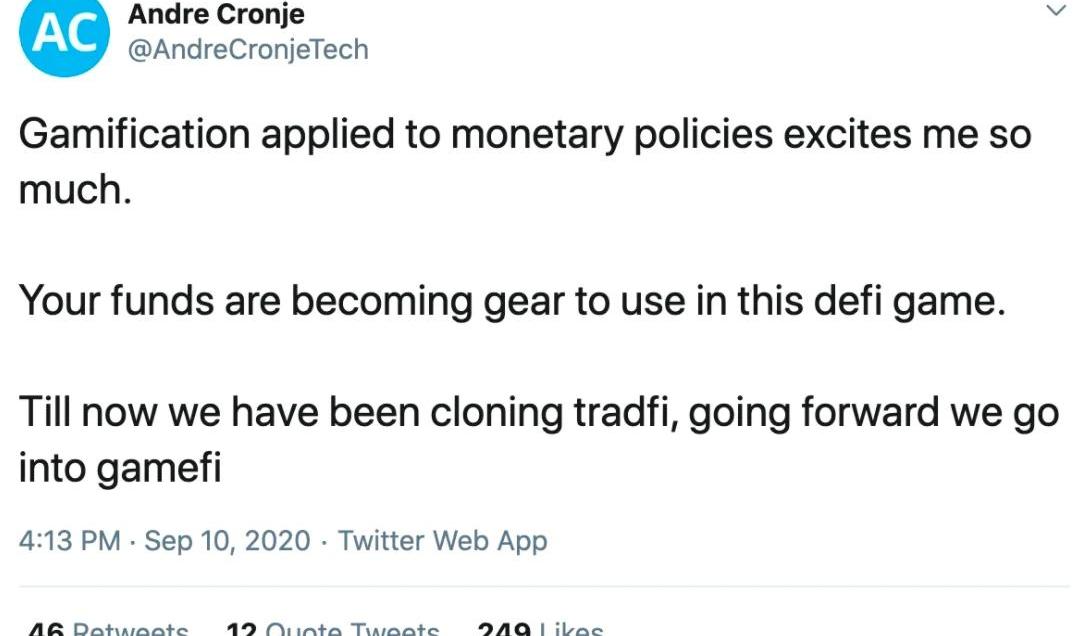Image resolution: width=1081 pixels, height=636 pixels.
Task: Click the words "into gamefi" at tweet end
Action: [119, 465]
